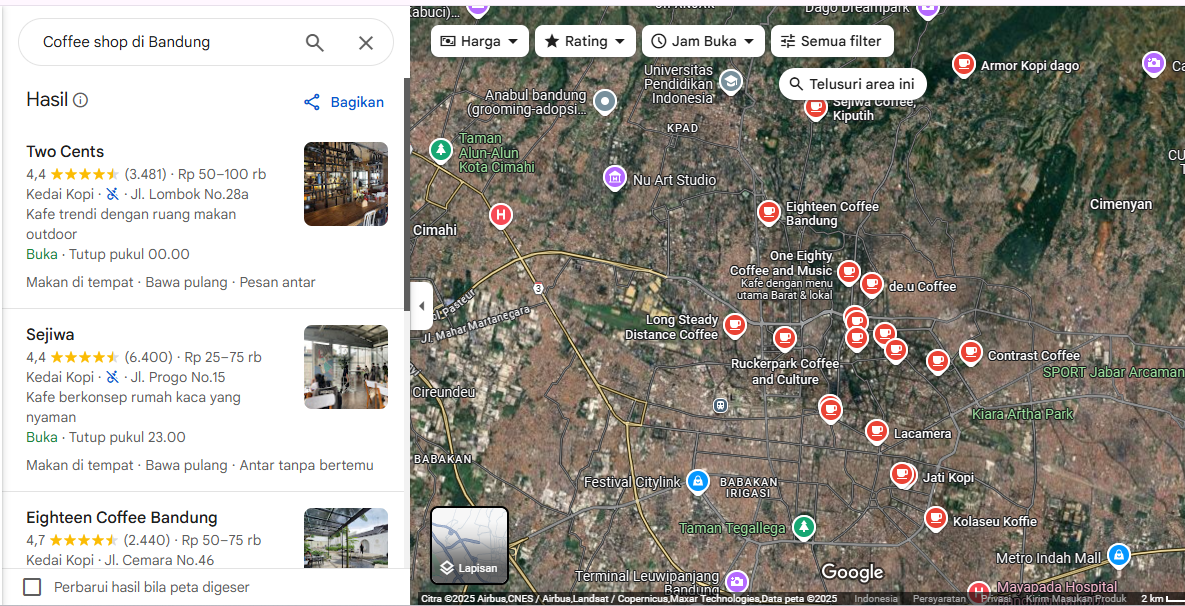Open the Jam Buka filter dropdown
The height and width of the screenshot is (606, 1185).
click(703, 41)
